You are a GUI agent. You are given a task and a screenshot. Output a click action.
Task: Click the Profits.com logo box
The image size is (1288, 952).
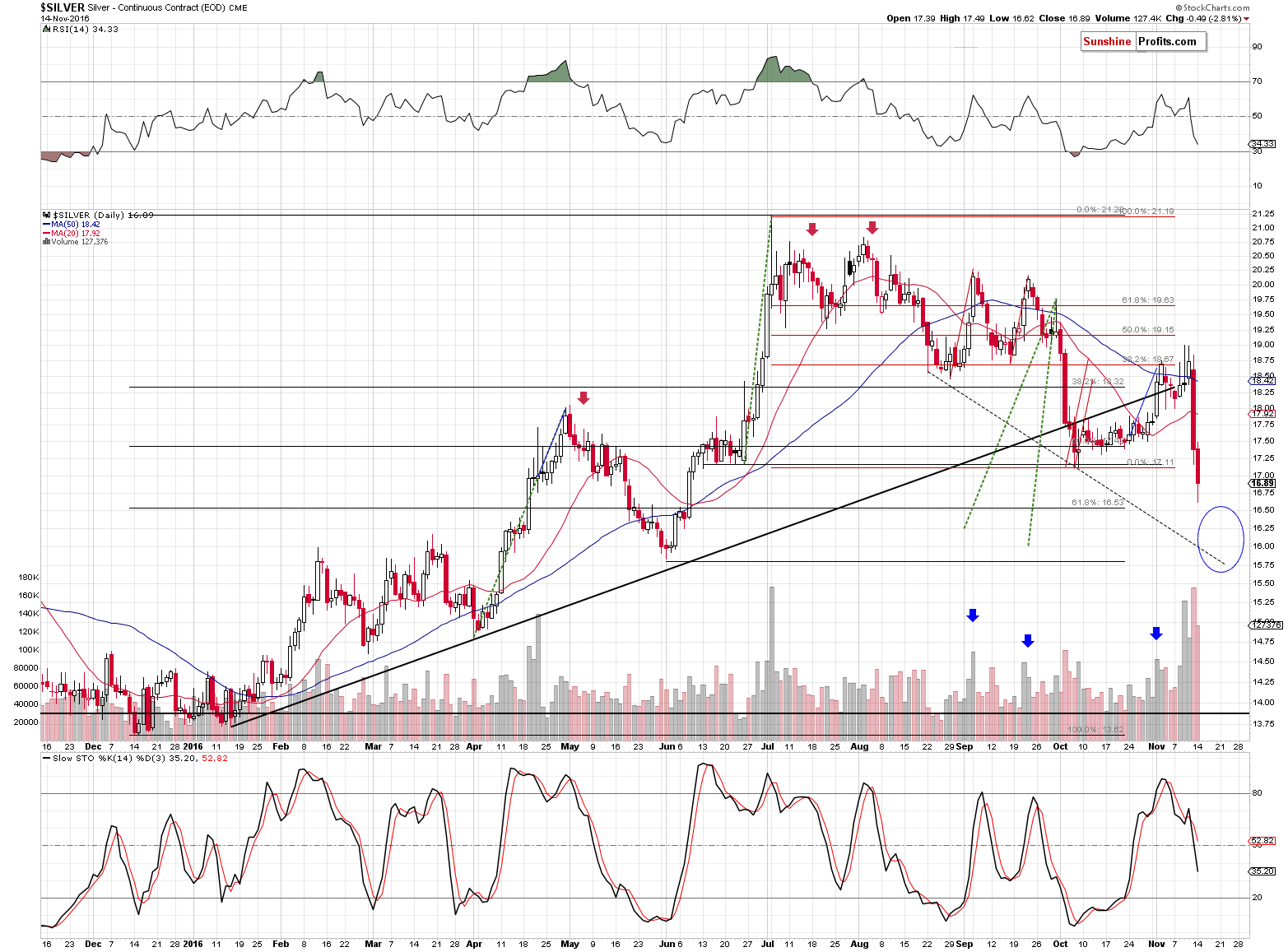[x=1169, y=42]
